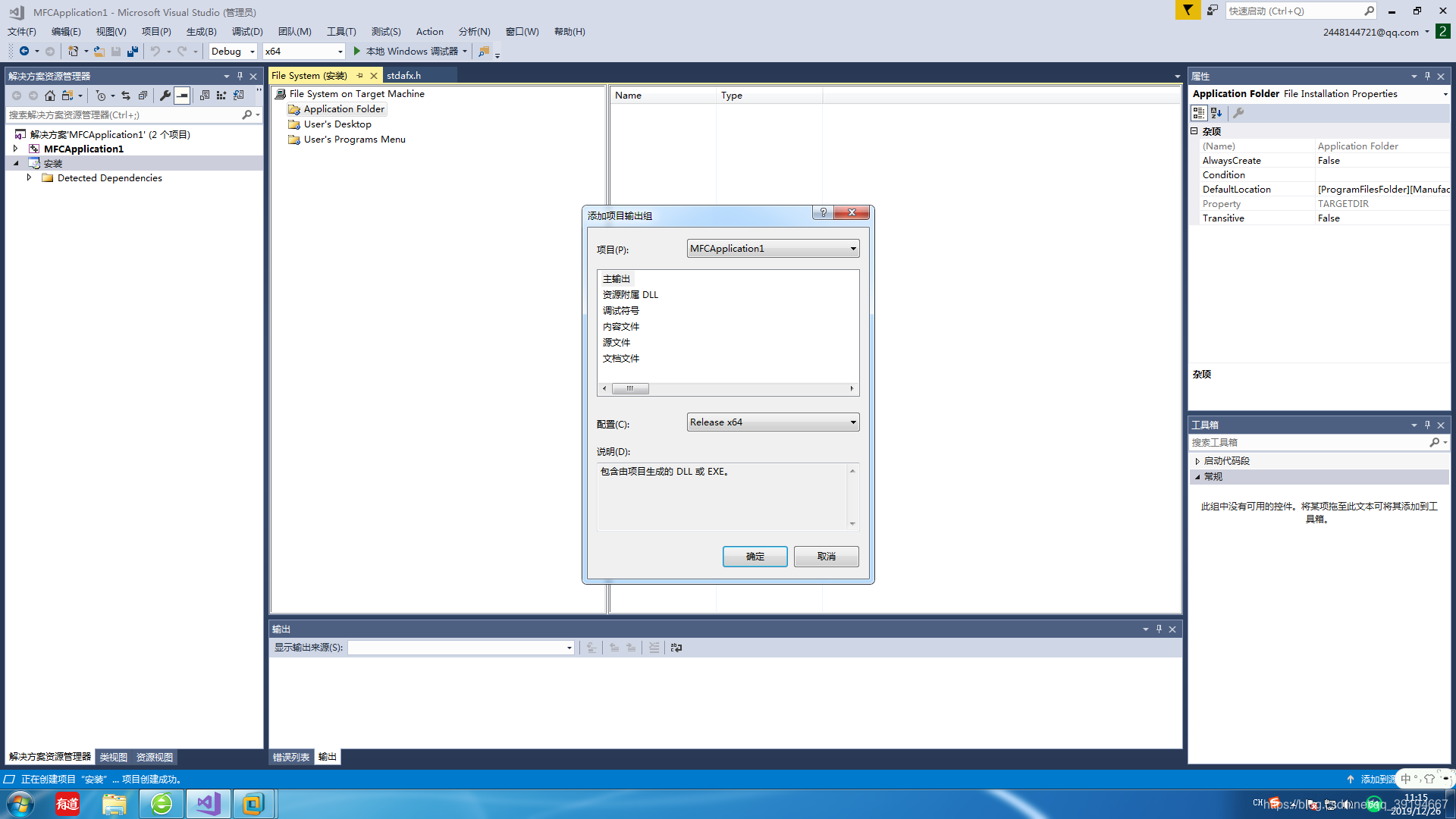
Task: Click the Output panel pin icon
Action: click(x=1159, y=627)
